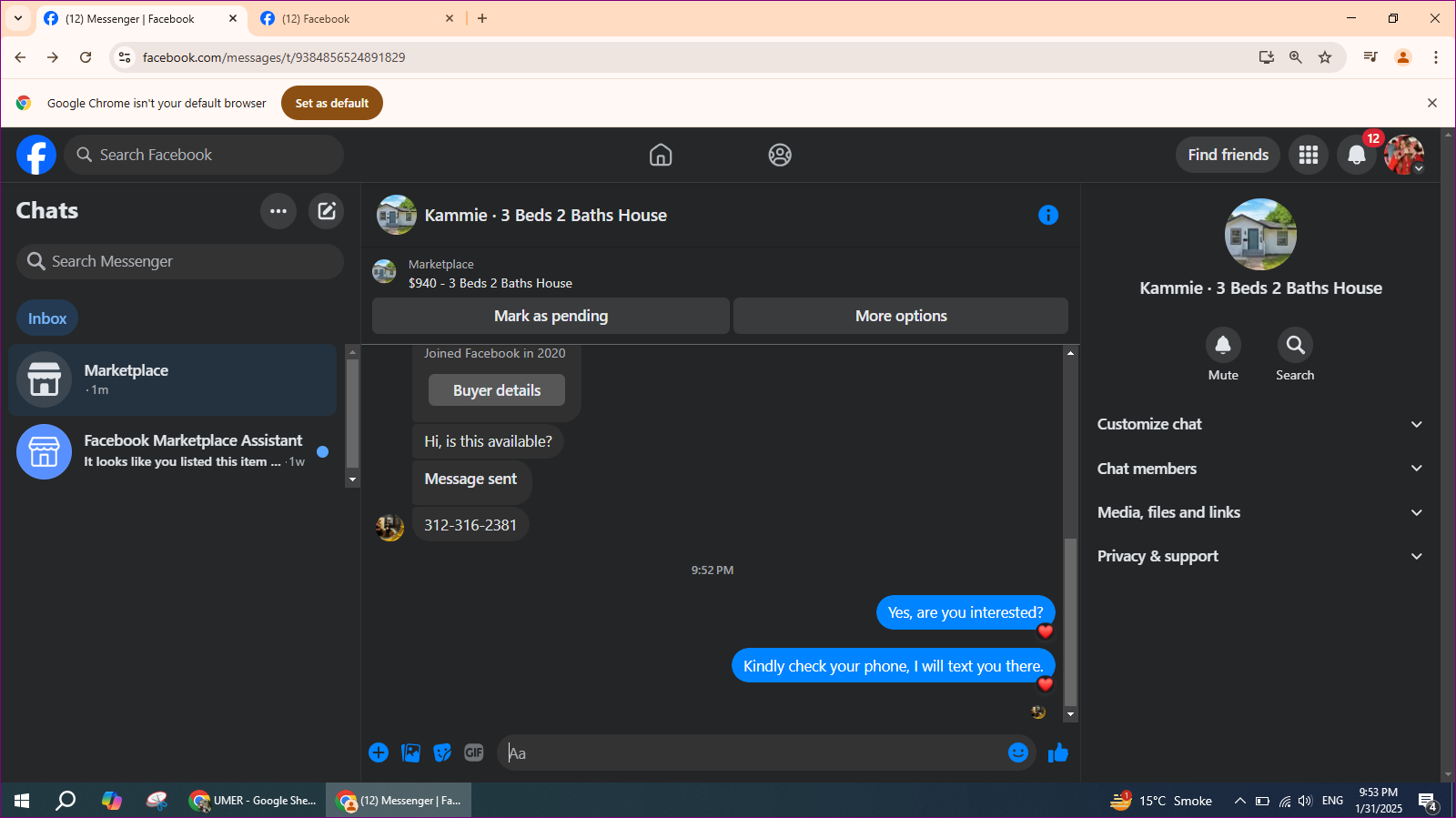Image resolution: width=1456 pixels, height=818 pixels.
Task: Open the Facebook Marketplace Assistant chat
Action: 173,451
